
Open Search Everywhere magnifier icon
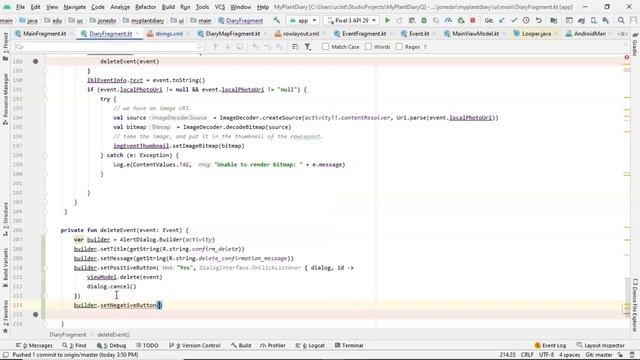pyautogui.click(x=621, y=20)
